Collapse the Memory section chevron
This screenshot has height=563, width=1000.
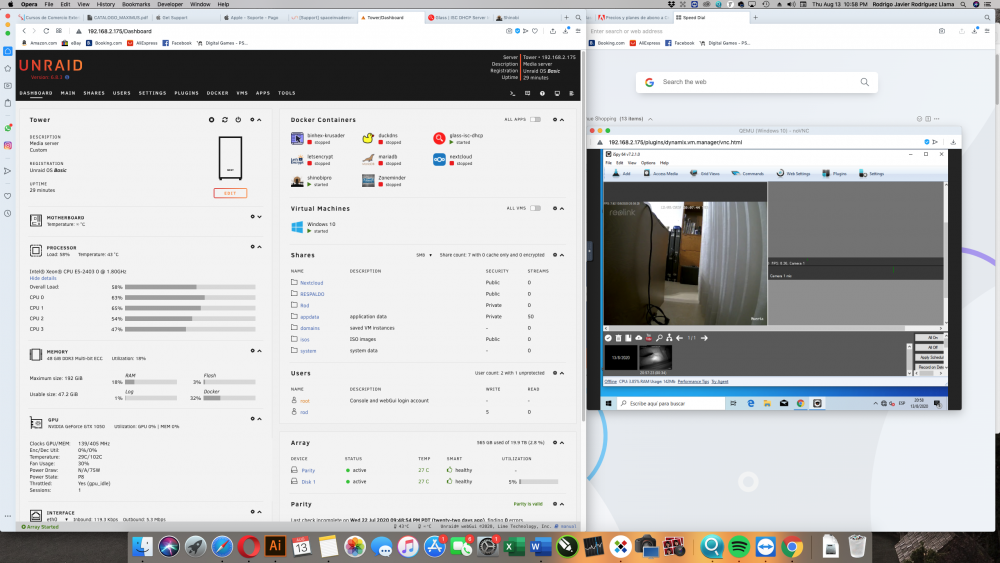click(259, 351)
